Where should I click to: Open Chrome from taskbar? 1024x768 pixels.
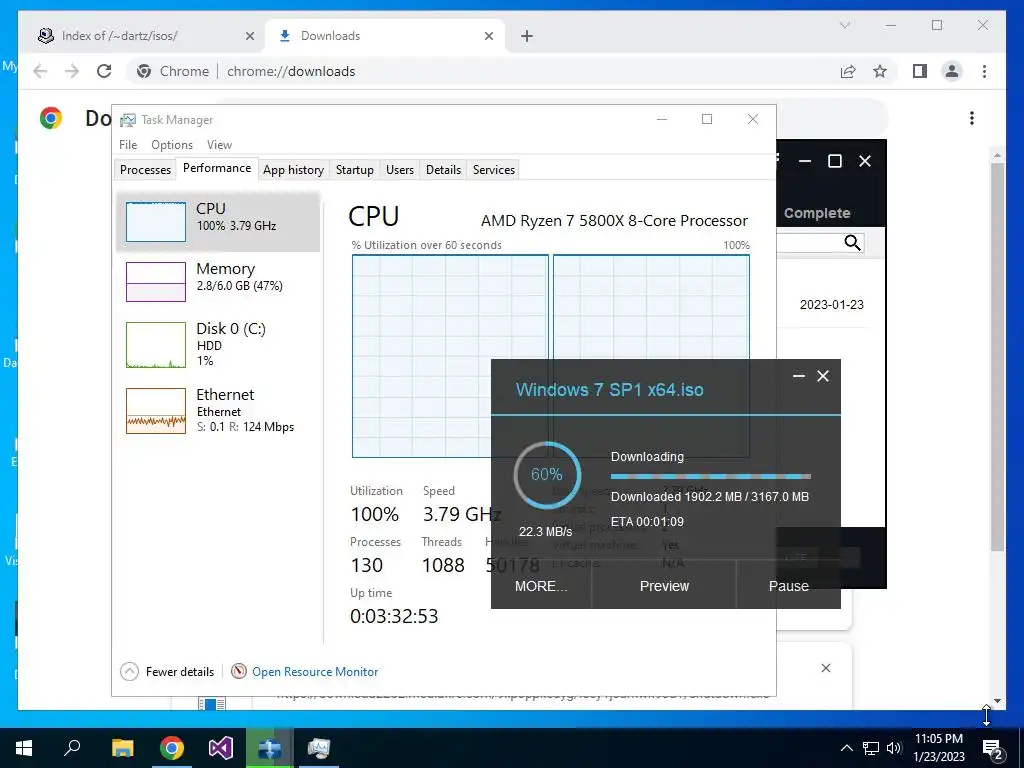pyautogui.click(x=172, y=748)
